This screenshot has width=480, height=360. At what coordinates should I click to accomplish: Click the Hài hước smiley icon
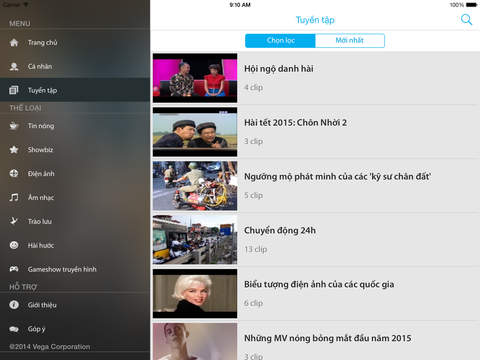[x=14, y=245]
